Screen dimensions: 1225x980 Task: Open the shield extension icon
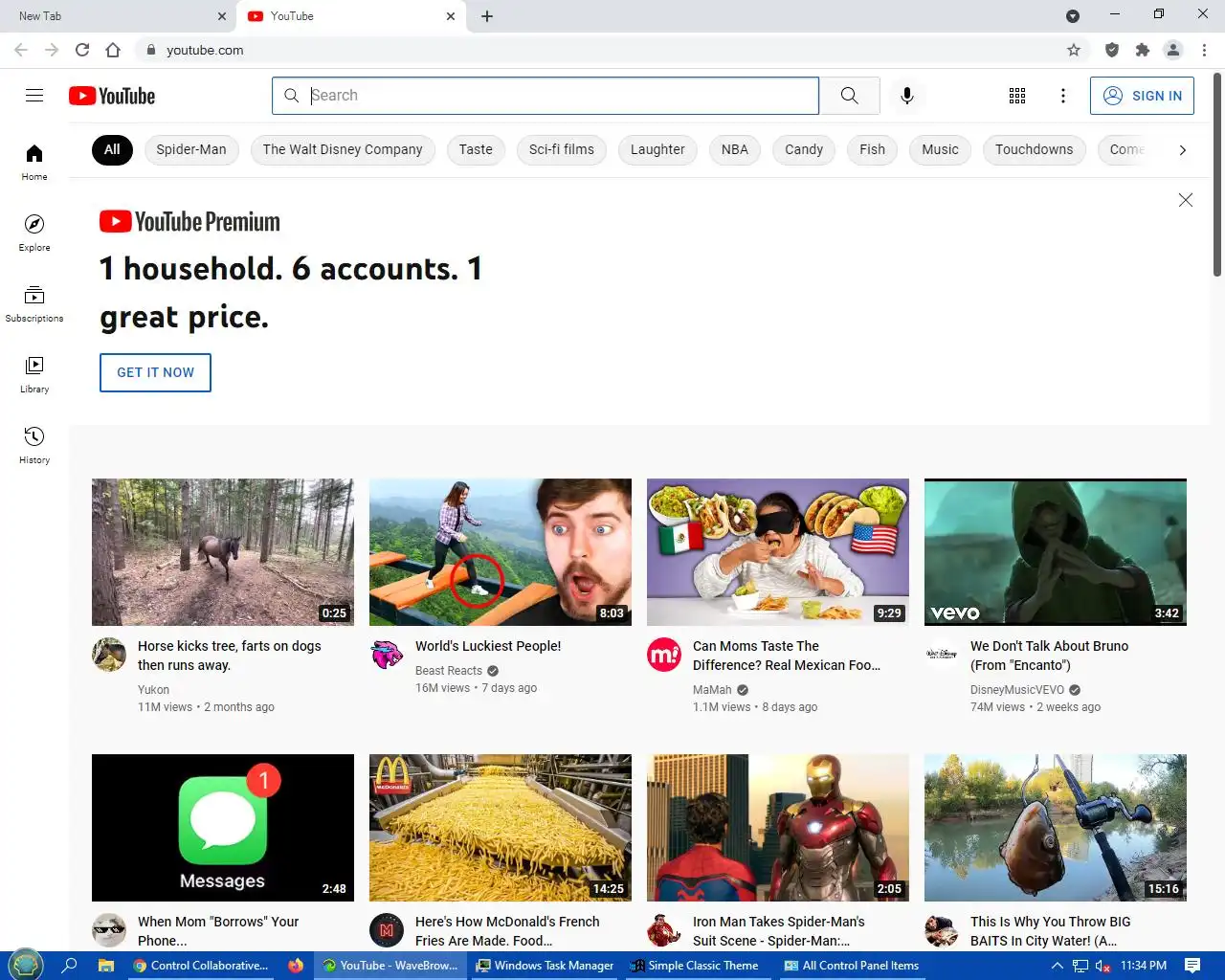pyautogui.click(x=1112, y=50)
